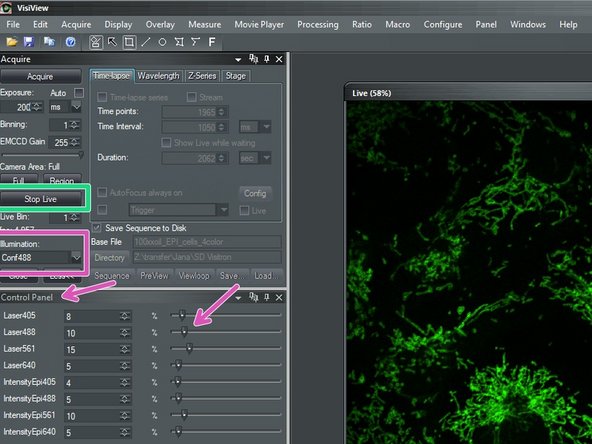Open the Control Panel options arrow menu
This screenshot has height=444, width=592.
pos(238,298)
